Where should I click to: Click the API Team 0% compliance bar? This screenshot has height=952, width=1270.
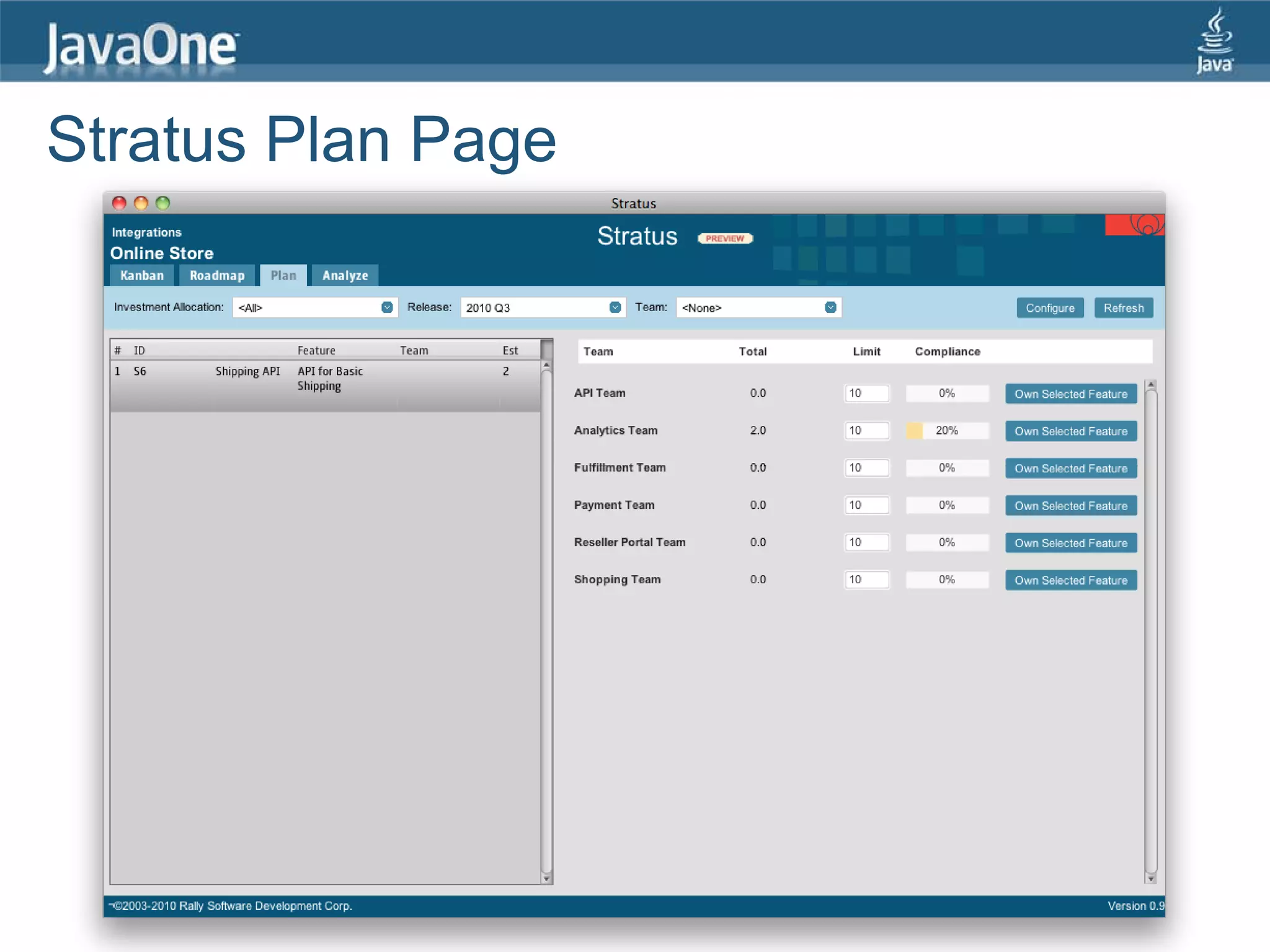tap(947, 393)
